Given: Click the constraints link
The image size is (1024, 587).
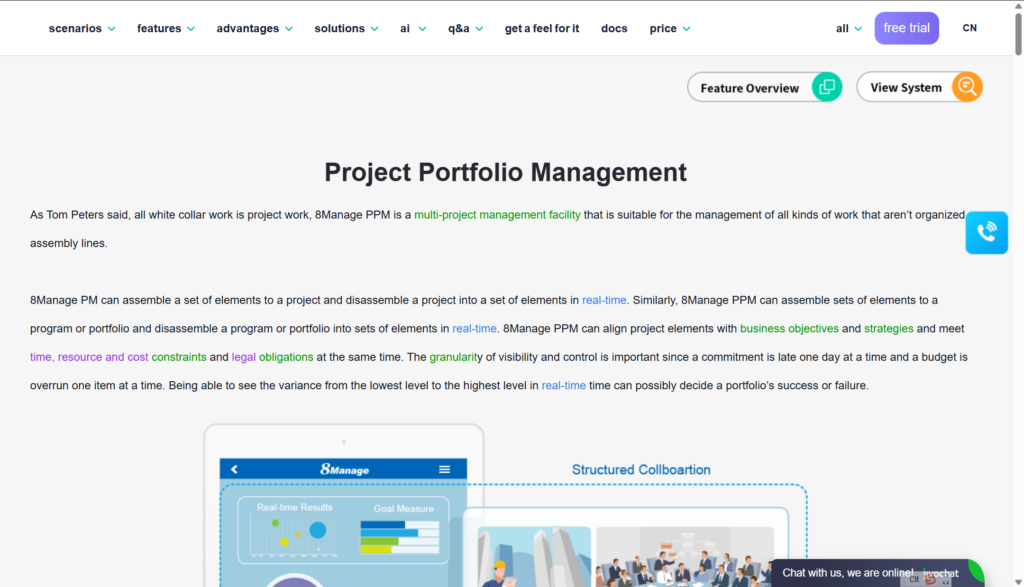Looking at the screenshot, I should click(x=179, y=357).
